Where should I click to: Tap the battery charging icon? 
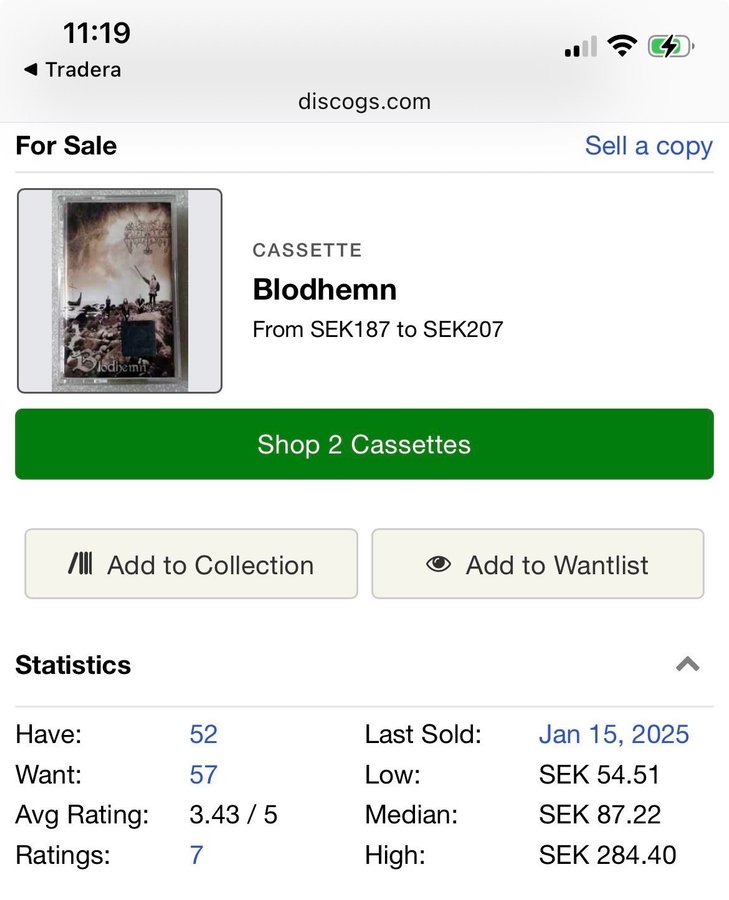point(670,46)
